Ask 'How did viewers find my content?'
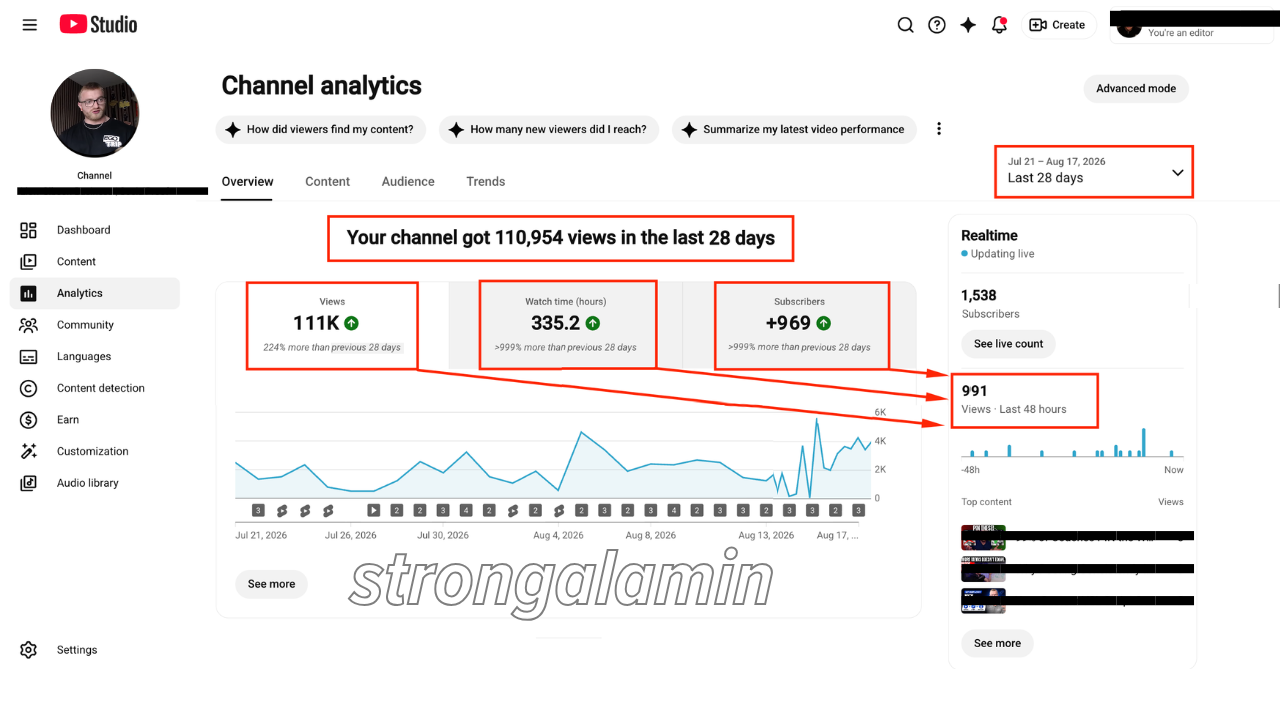Image resolution: width=1280 pixels, height=720 pixels. (x=320, y=129)
